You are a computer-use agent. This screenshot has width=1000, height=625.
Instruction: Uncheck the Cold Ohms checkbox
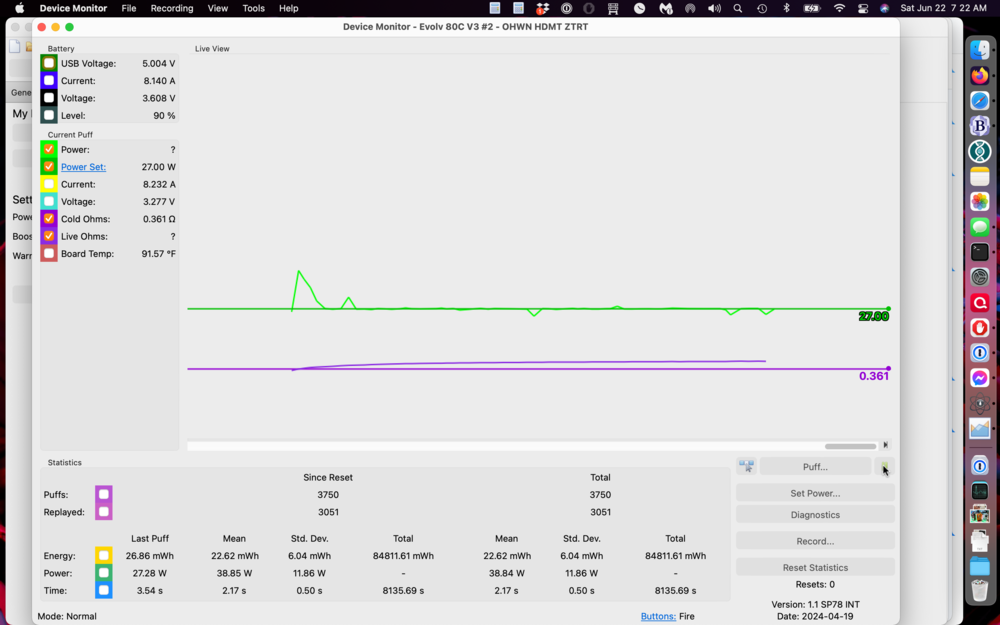click(x=49, y=219)
